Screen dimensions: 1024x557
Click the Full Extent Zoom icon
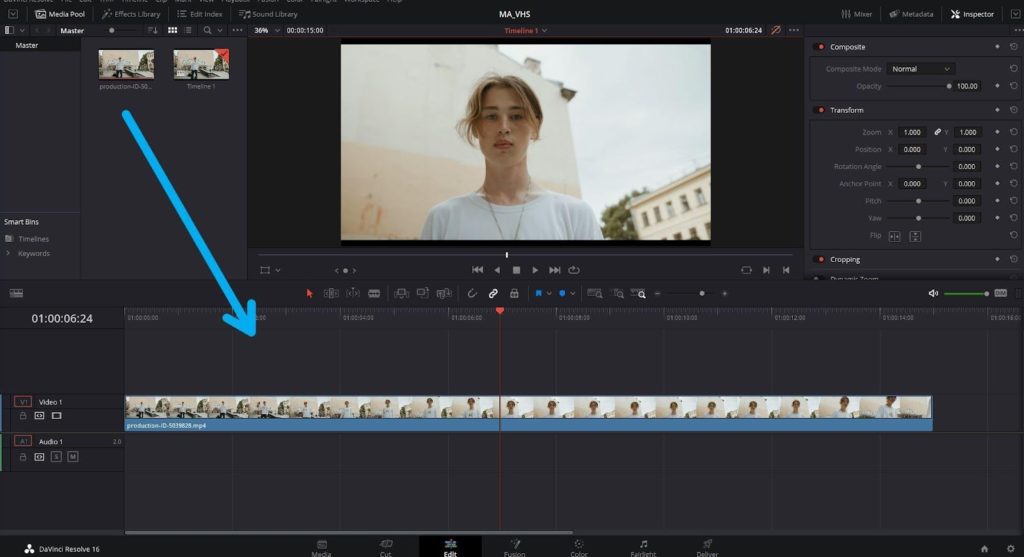click(x=594, y=294)
